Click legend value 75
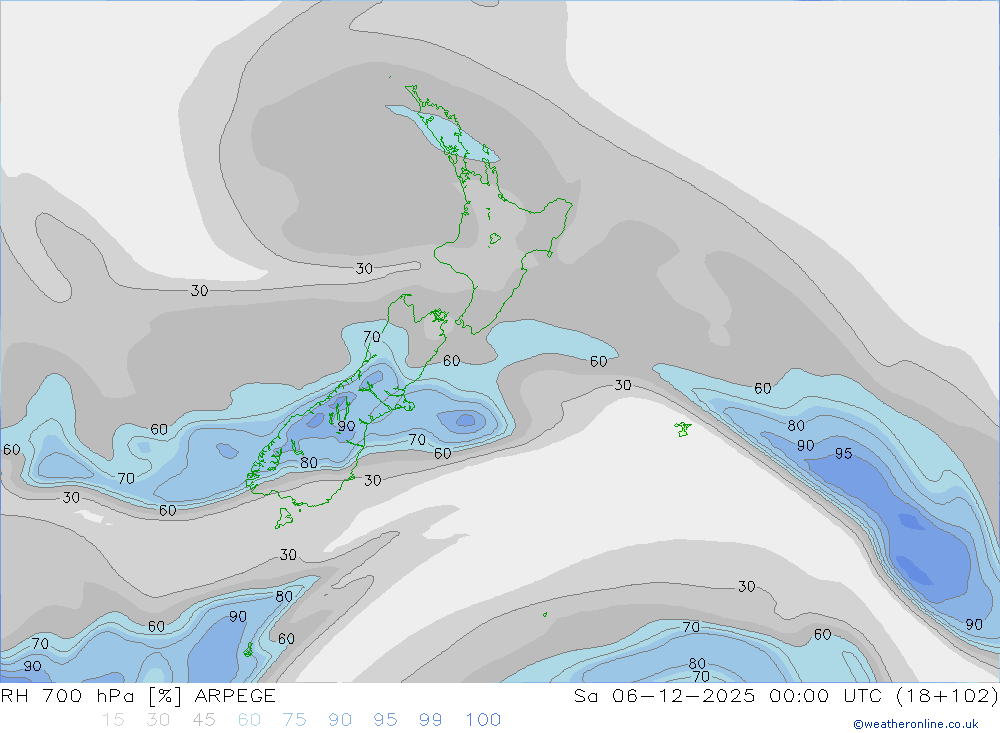This screenshot has height=733, width=1000. point(295,720)
